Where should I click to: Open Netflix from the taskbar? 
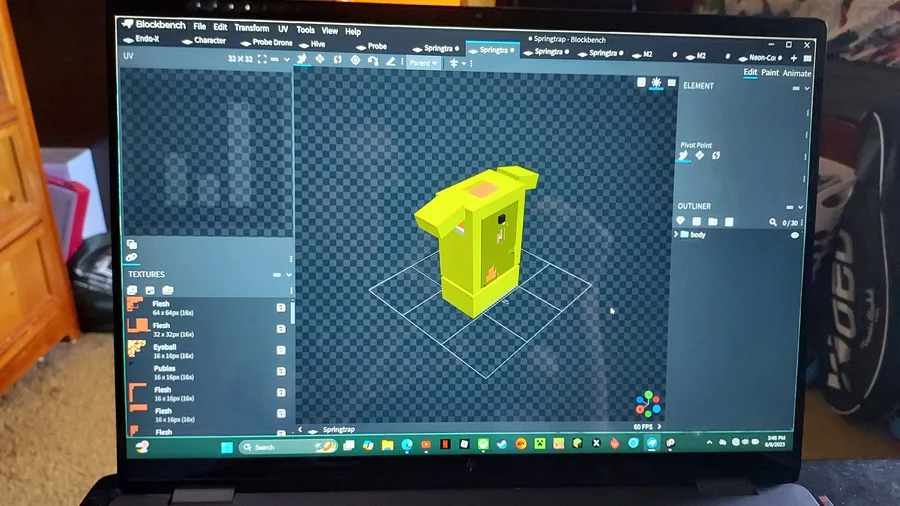click(x=445, y=444)
